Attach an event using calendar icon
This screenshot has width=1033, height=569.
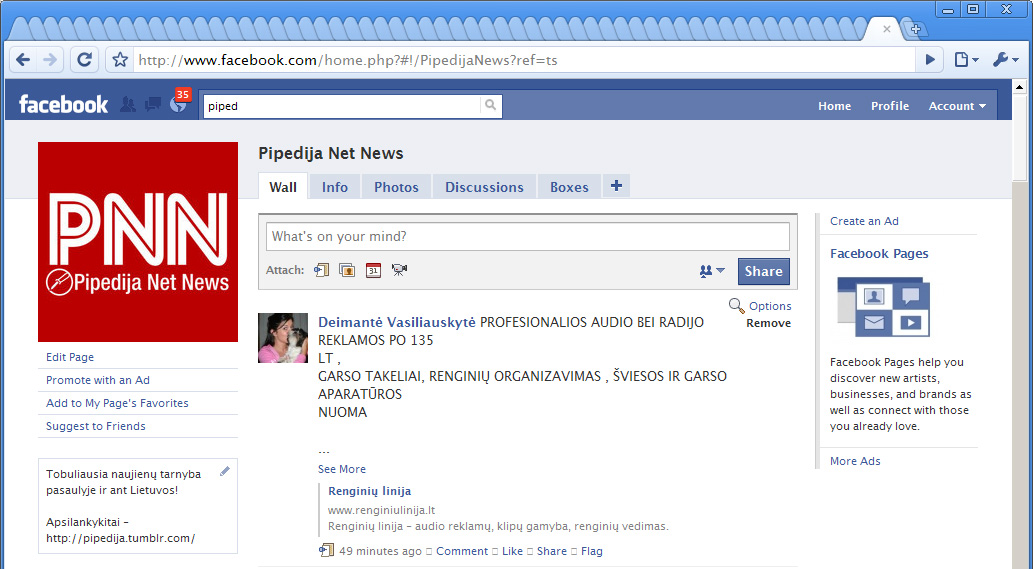[x=373, y=270]
